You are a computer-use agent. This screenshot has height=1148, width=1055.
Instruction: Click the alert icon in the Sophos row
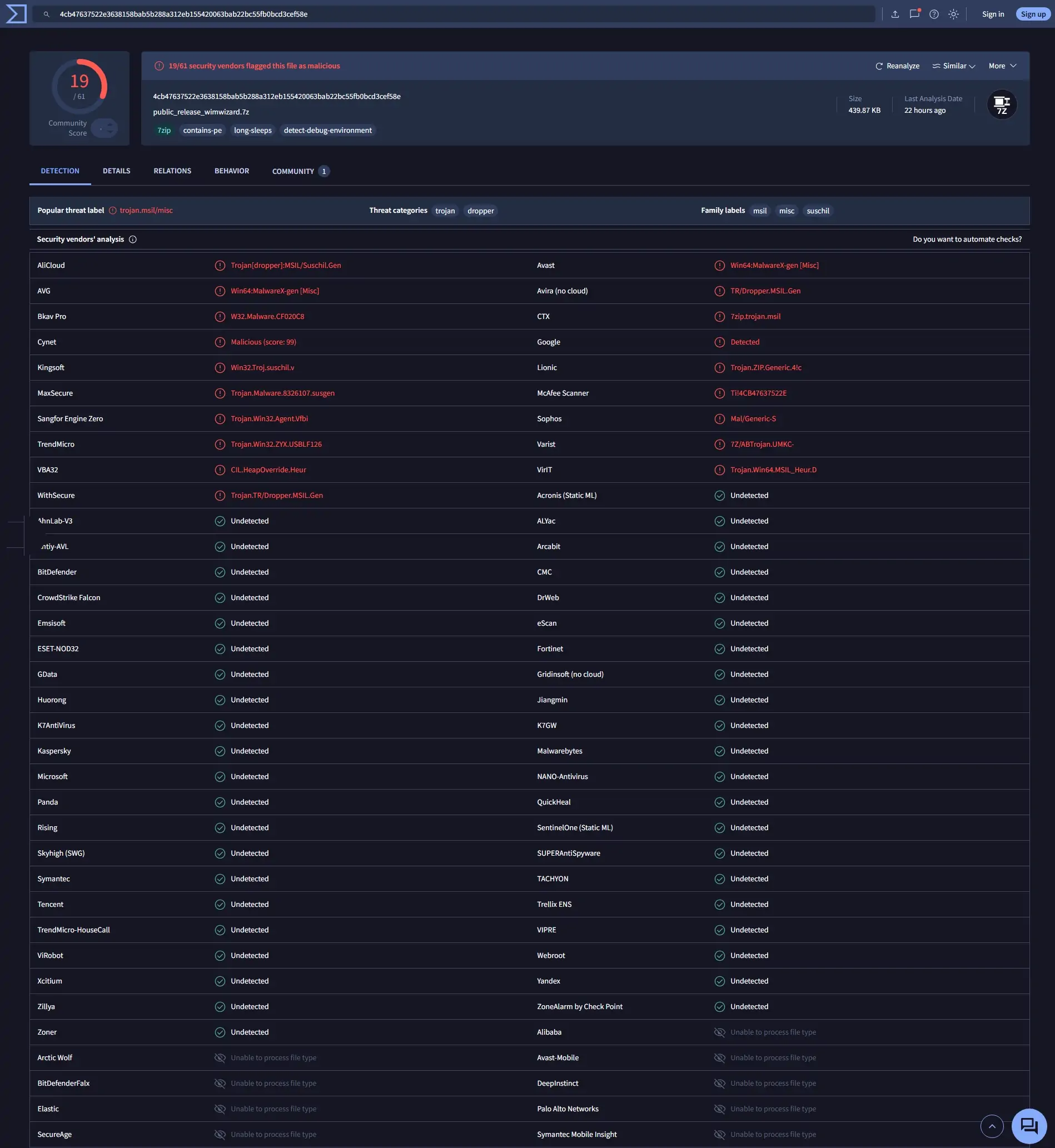point(719,419)
